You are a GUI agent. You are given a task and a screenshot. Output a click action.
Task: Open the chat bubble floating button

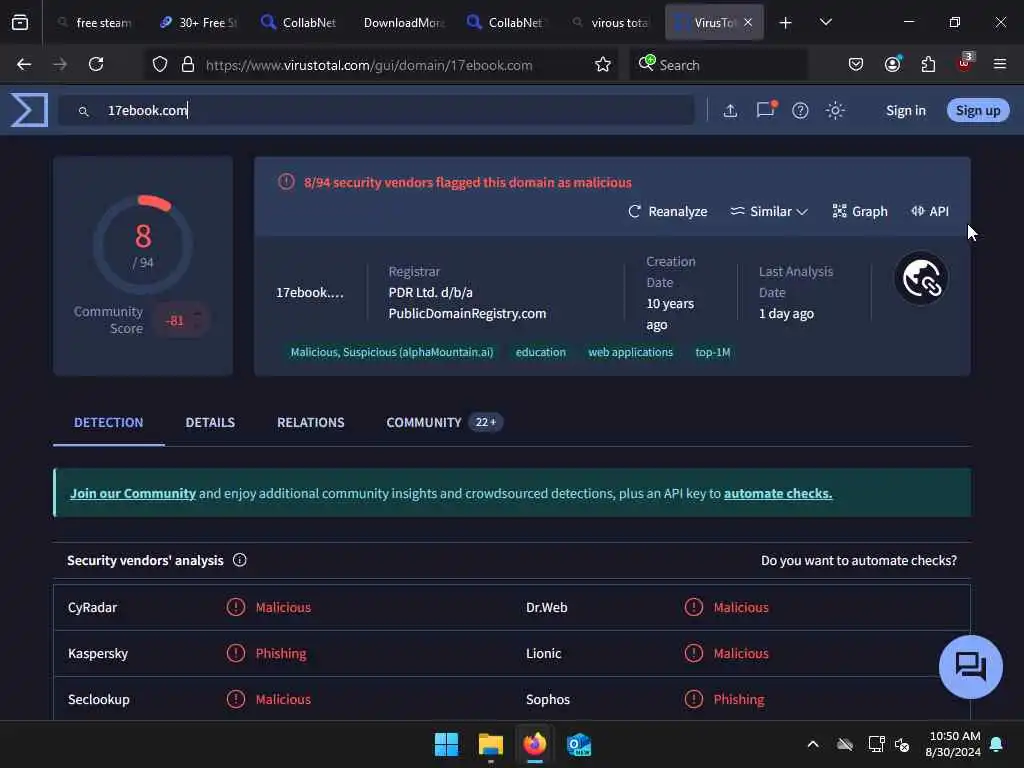coord(970,667)
